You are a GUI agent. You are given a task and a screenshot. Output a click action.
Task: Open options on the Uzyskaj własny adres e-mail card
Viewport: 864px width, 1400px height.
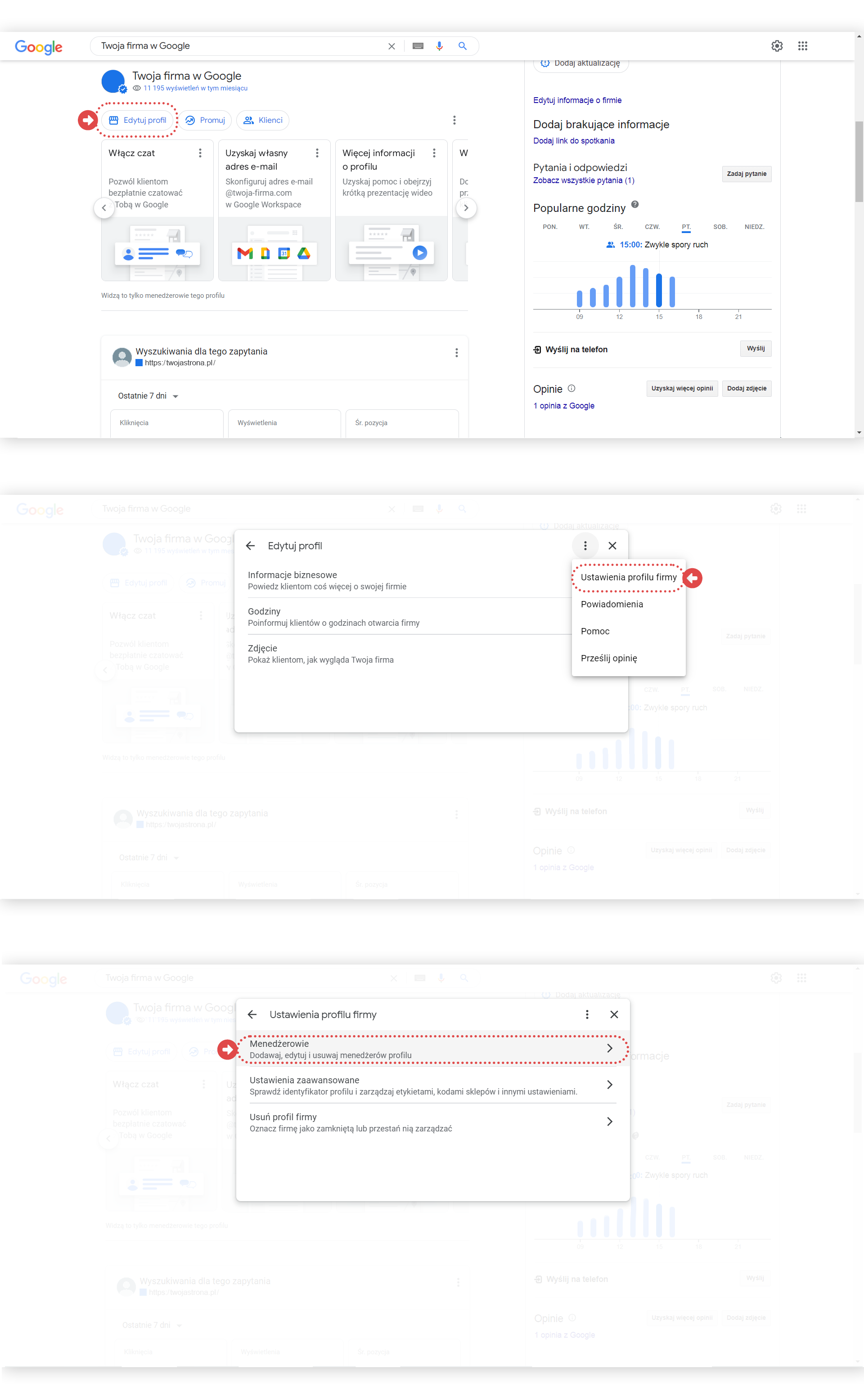tap(317, 153)
